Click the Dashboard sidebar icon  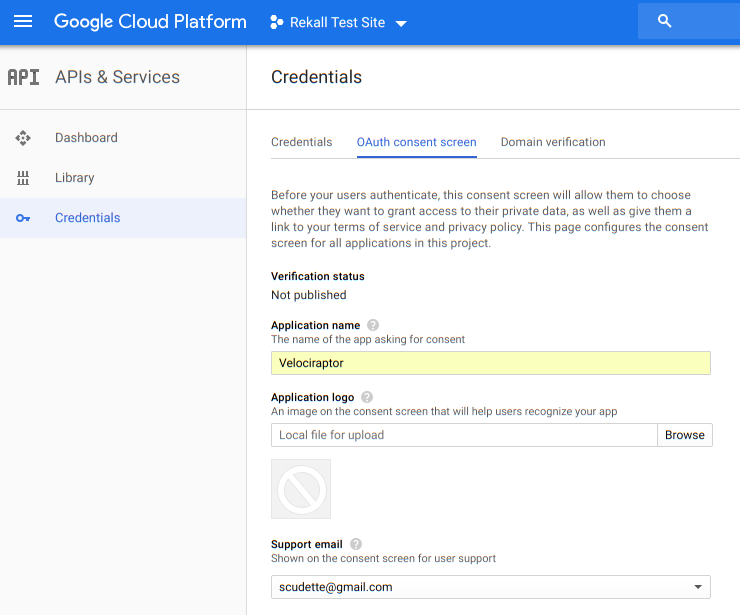[23, 138]
